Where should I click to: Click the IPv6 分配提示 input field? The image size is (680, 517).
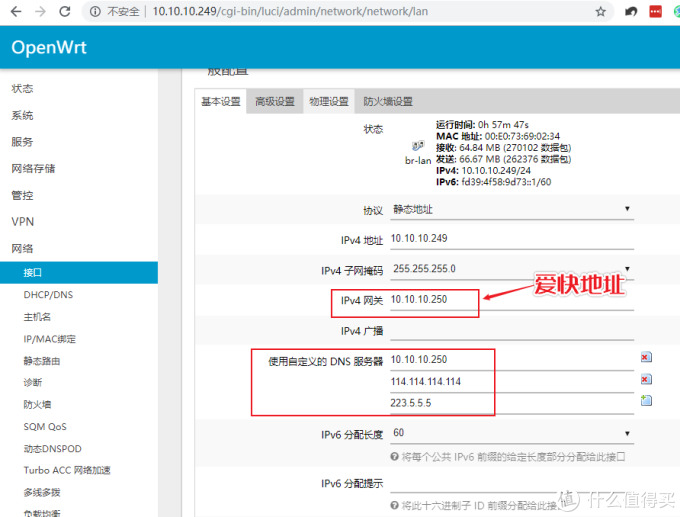(x=512, y=484)
